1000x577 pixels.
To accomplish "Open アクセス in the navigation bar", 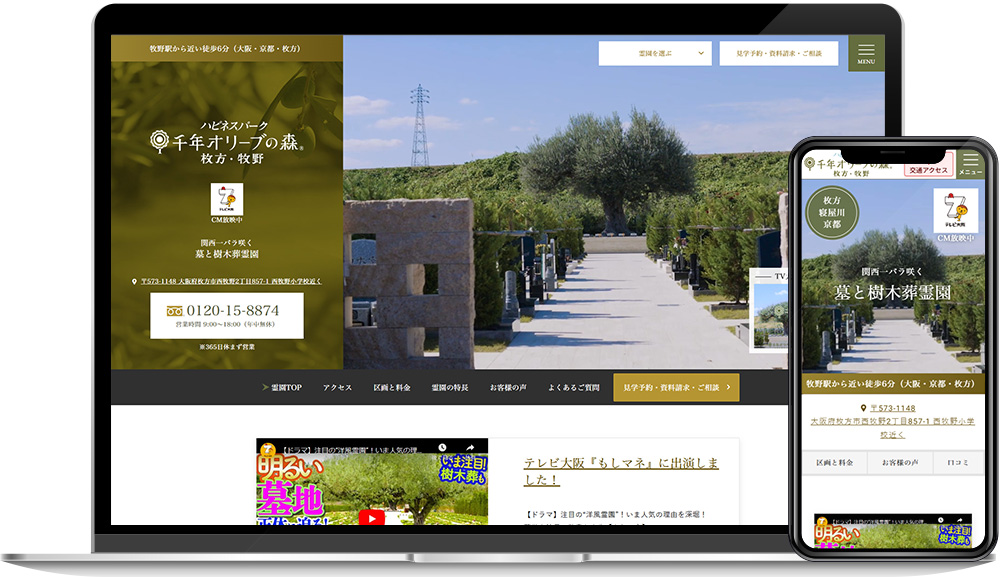I will [x=337, y=388].
